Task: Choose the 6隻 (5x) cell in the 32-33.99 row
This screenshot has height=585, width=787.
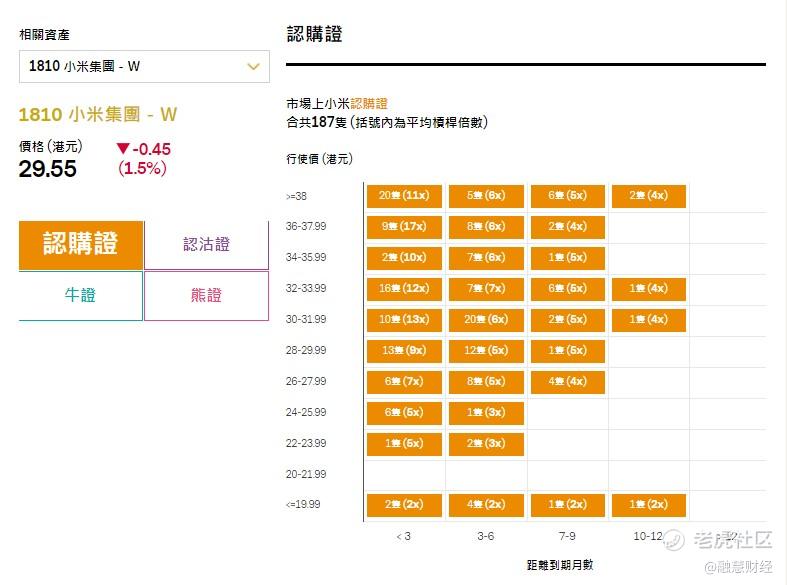Action: coord(568,289)
